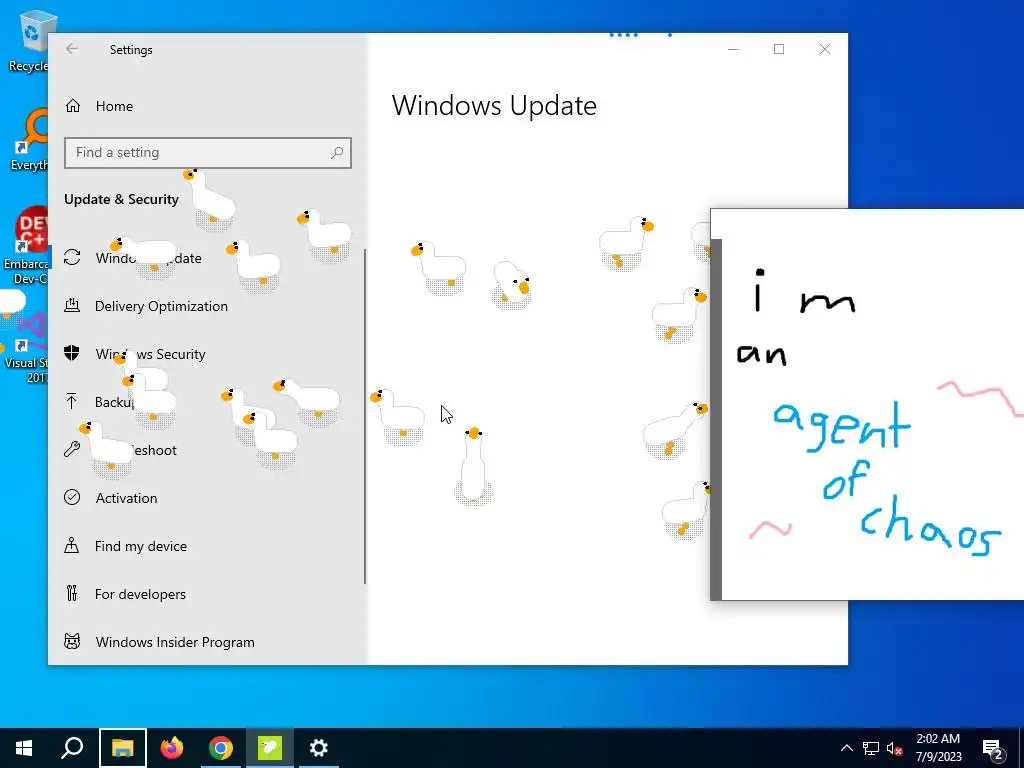The image size is (1024, 768).
Task: Click the Find my device person icon
Action: pyautogui.click(x=72, y=545)
